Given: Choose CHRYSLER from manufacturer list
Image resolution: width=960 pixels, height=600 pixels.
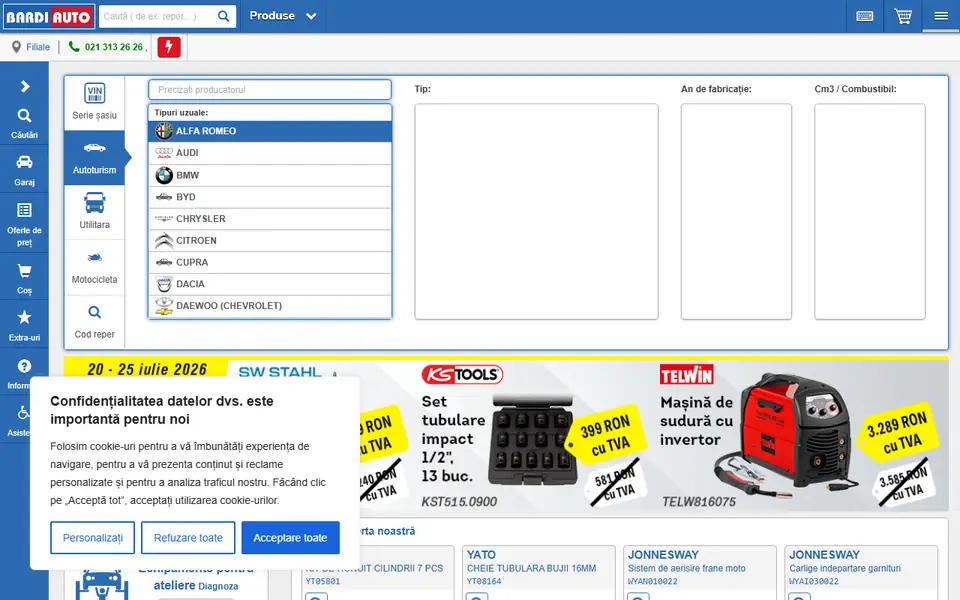Looking at the screenshot, I should 270,219.
